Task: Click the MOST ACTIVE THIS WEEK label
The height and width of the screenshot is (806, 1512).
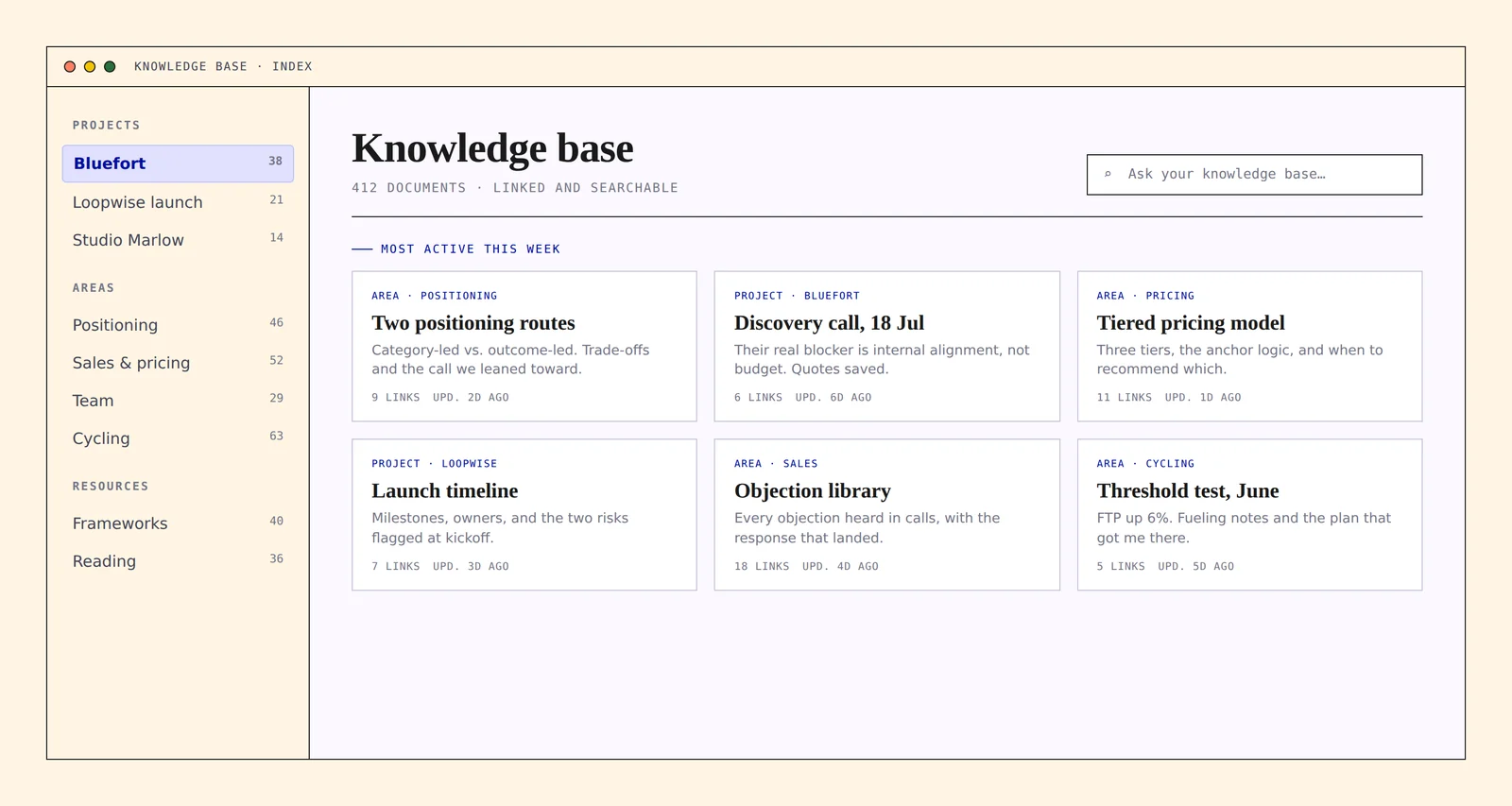Action: click(x=470, y=249)
